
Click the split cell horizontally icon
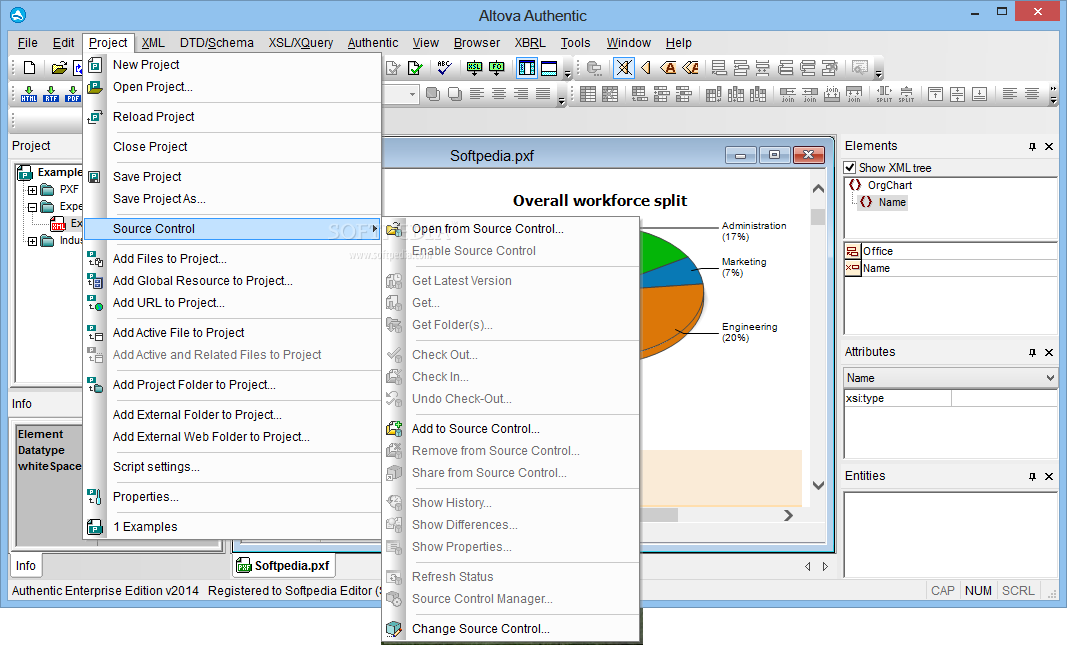pyautogui.click(x=884, y=94)
